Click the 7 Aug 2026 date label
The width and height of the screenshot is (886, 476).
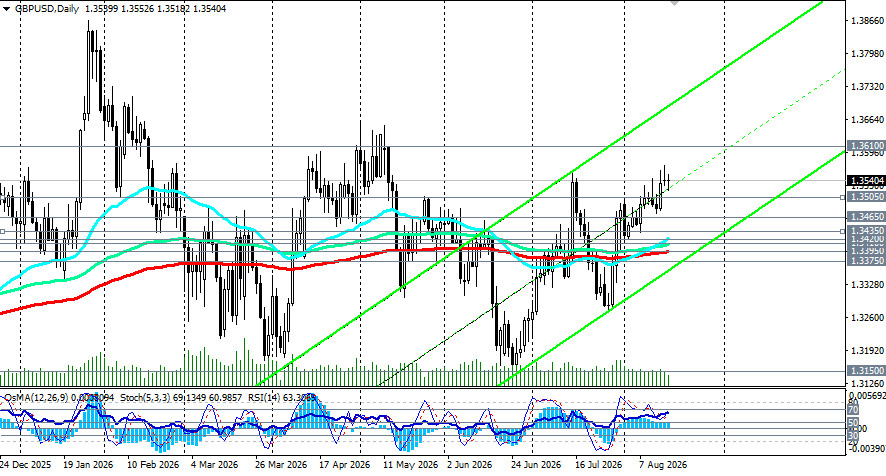663,465
